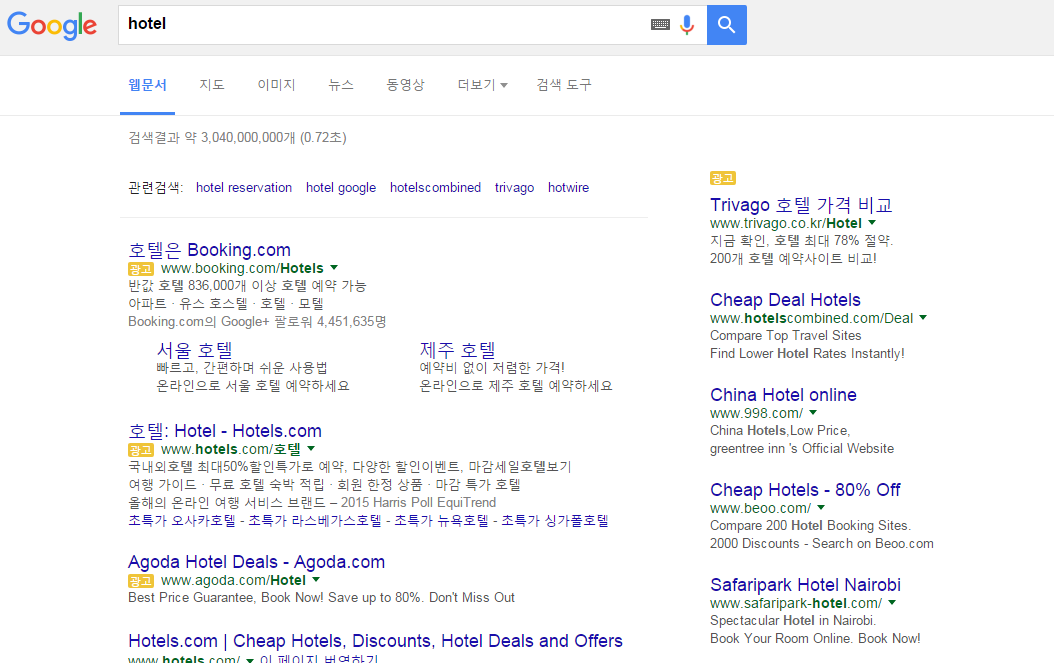
Task: Click 초특가 라스베가스호텔 link
Action: click(x=315, y=520)
